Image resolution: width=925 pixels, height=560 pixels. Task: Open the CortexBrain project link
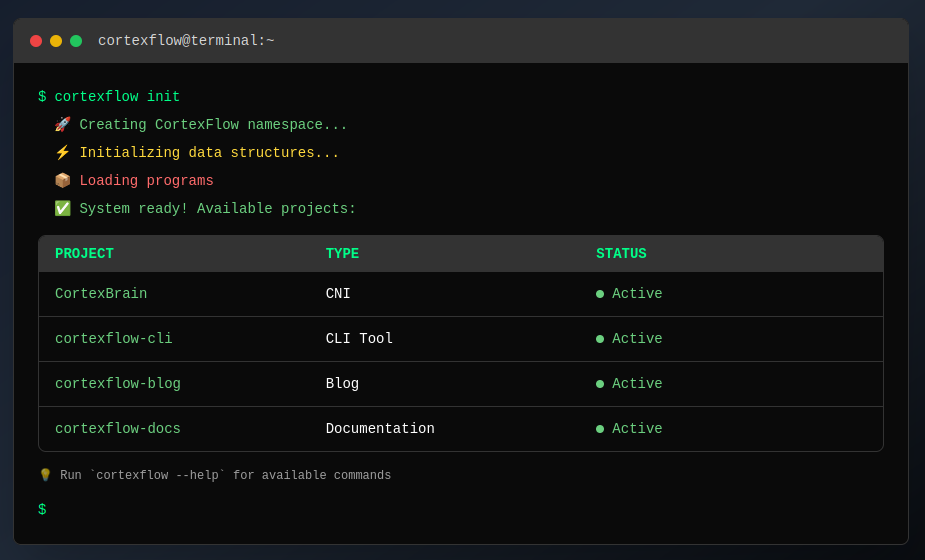(101, 294)
